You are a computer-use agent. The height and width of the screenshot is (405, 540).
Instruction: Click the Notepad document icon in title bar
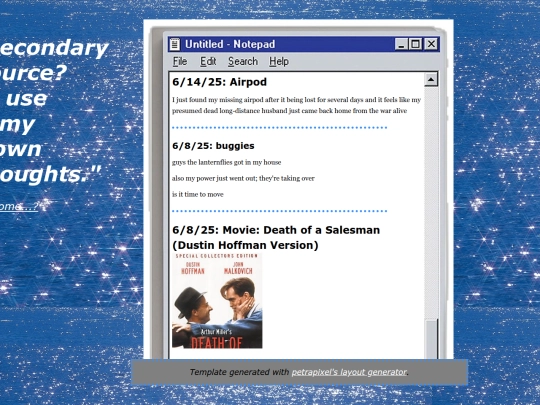175,44
